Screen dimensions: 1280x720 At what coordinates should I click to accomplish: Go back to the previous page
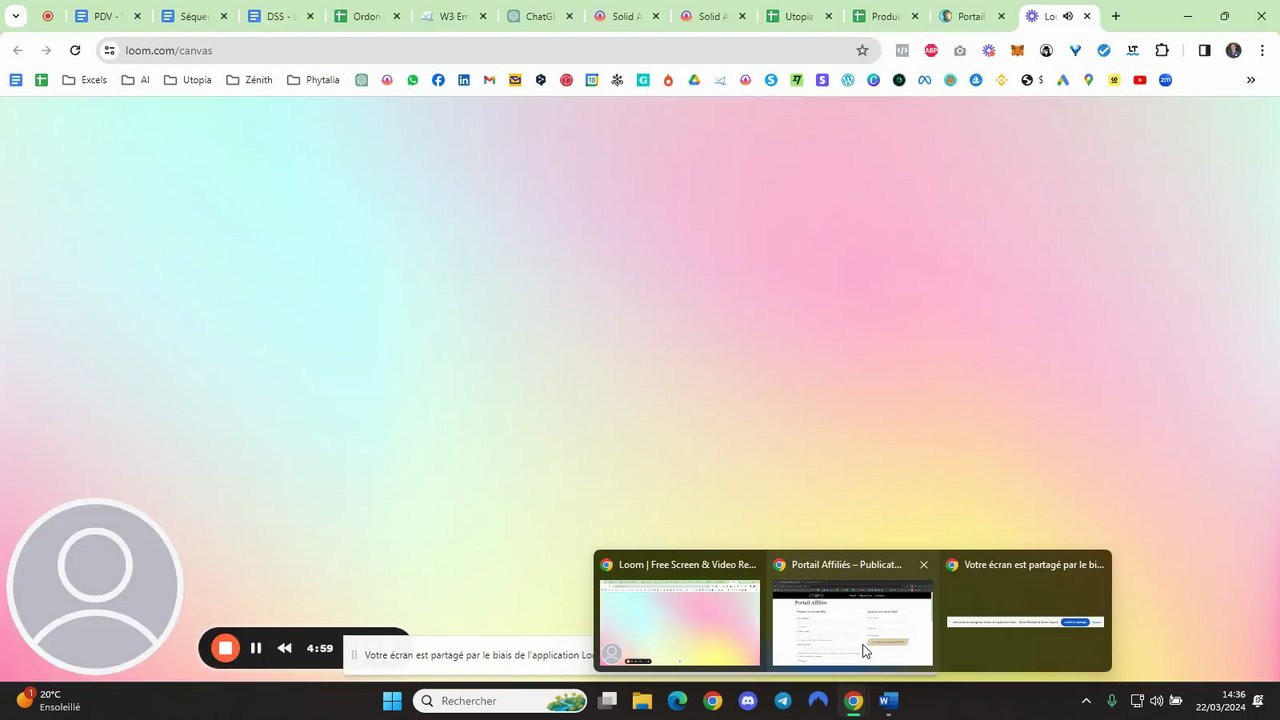tap(18, 50)
